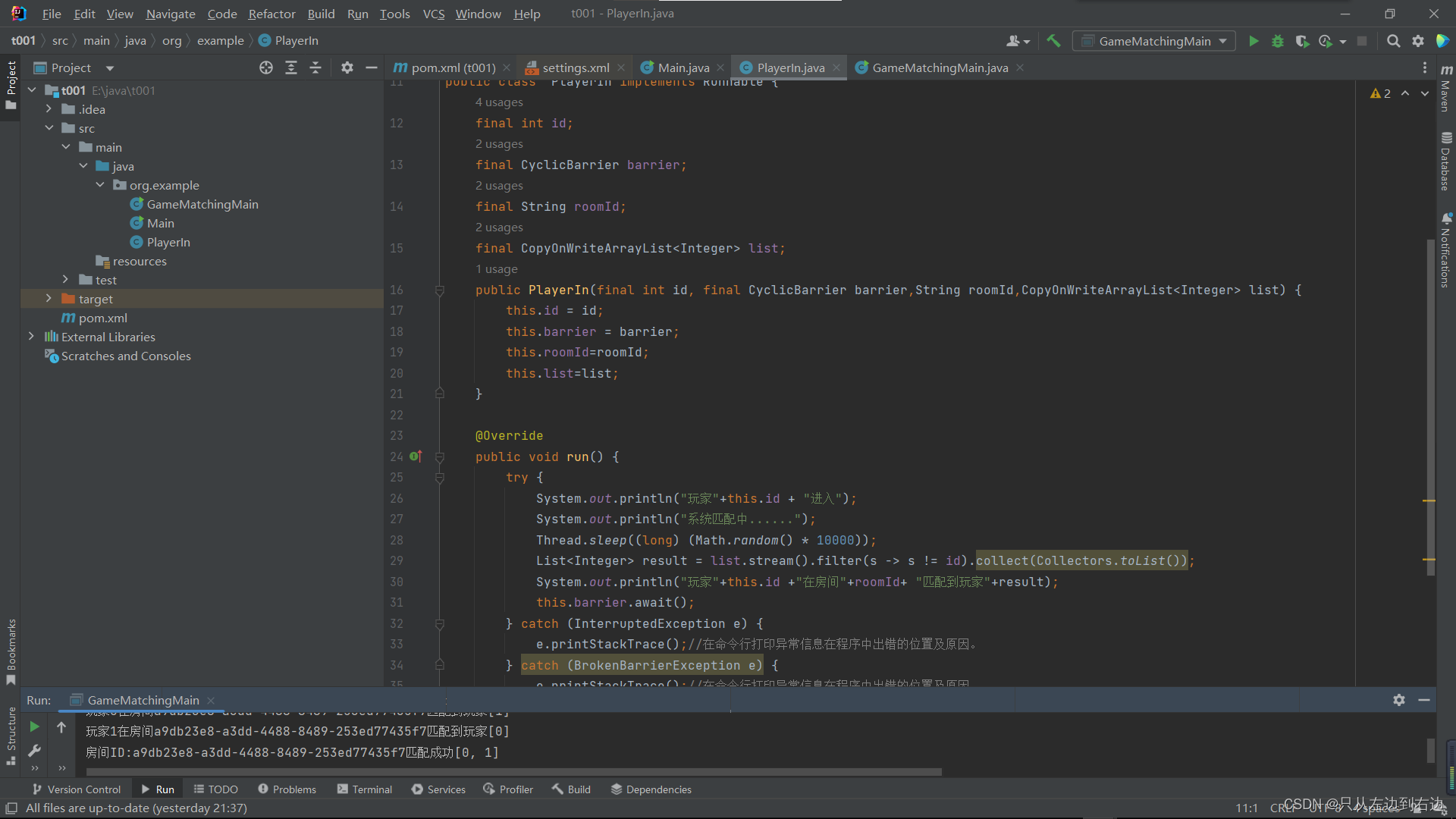The height and width of the screenshot is (819, 1456).
Task: Rerun GameMatchingMain in Run panel
Action: pyautogui.click(x=34, y=726)
